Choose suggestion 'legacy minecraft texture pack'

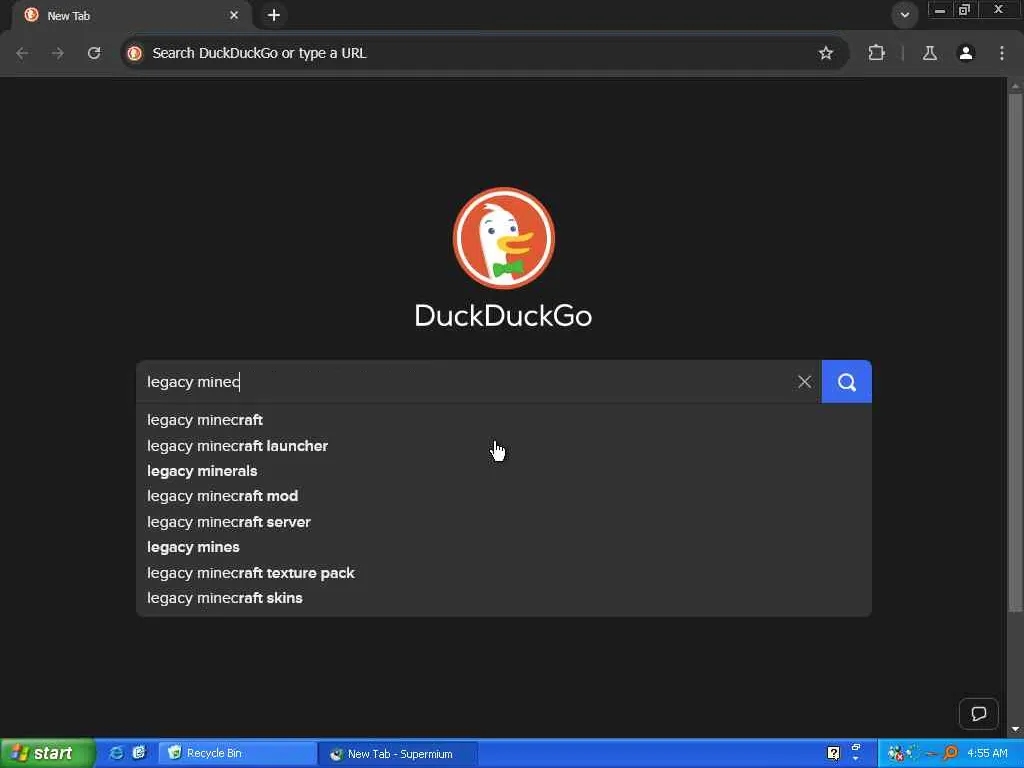point(503,573)
